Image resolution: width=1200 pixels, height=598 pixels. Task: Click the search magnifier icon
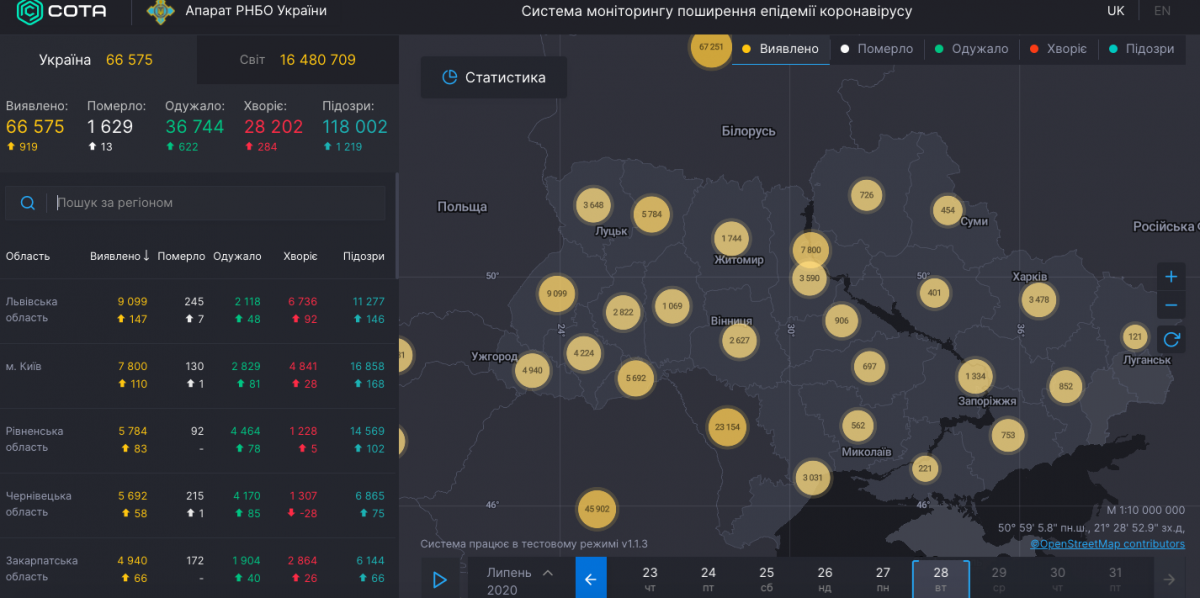tap(27, 203)
